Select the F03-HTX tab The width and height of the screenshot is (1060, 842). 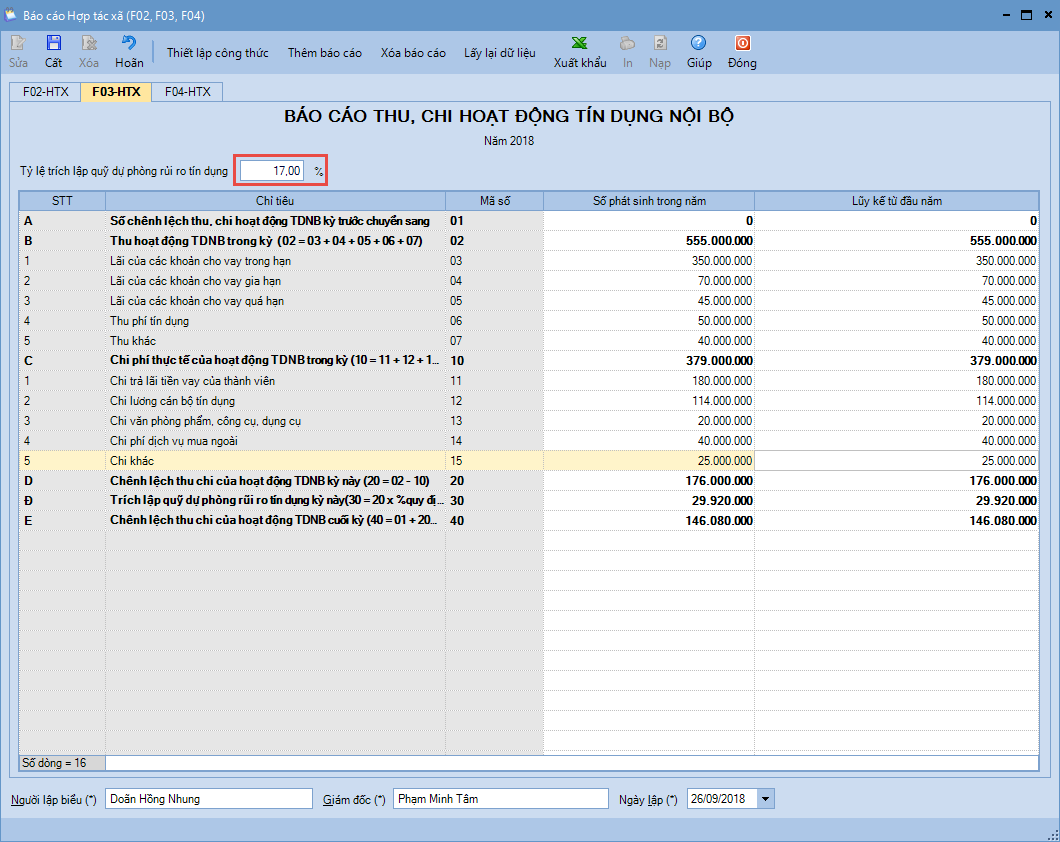(x=116, y=92)
